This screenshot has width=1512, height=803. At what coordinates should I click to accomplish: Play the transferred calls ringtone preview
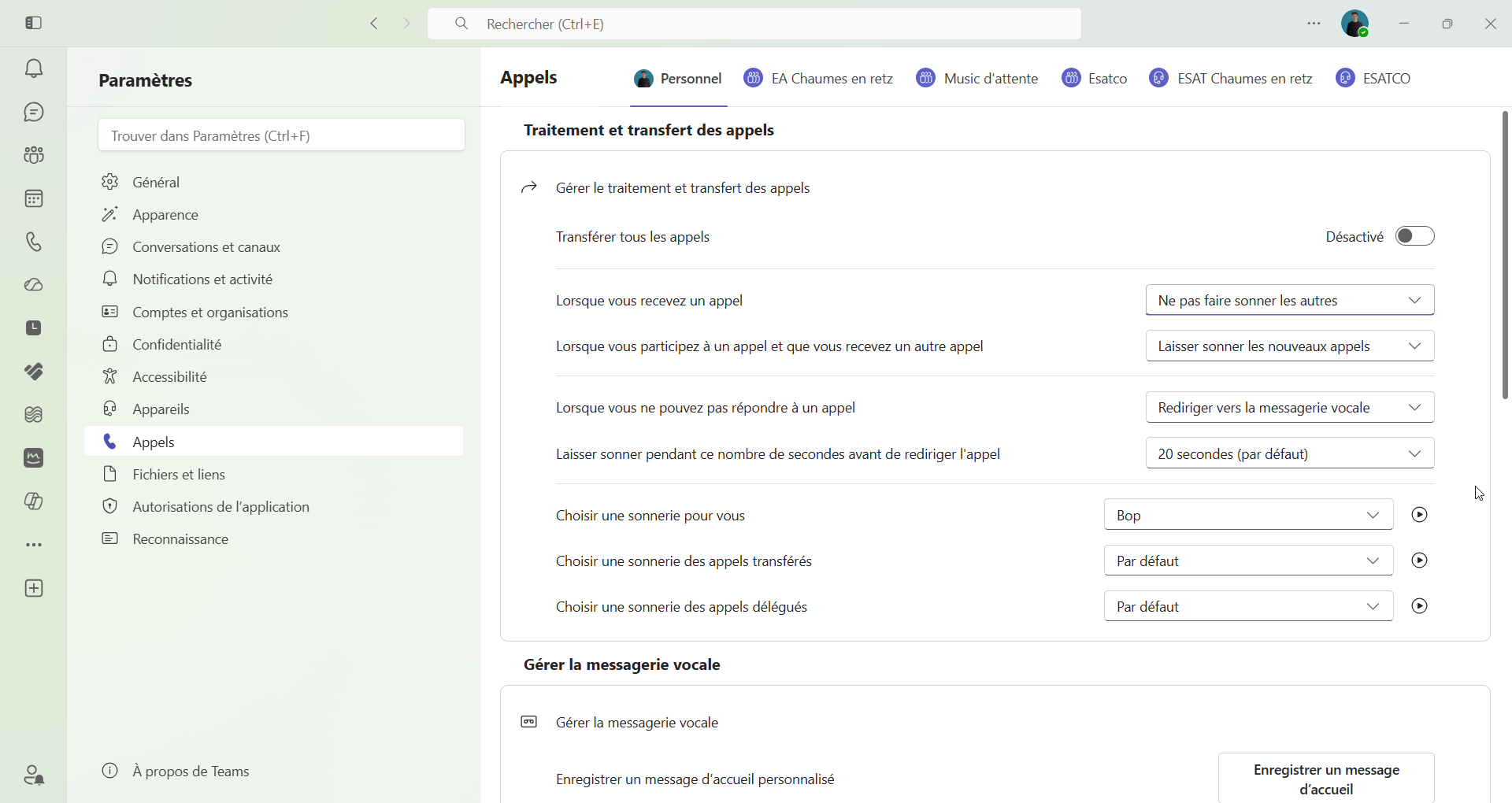pos(1419,561)
